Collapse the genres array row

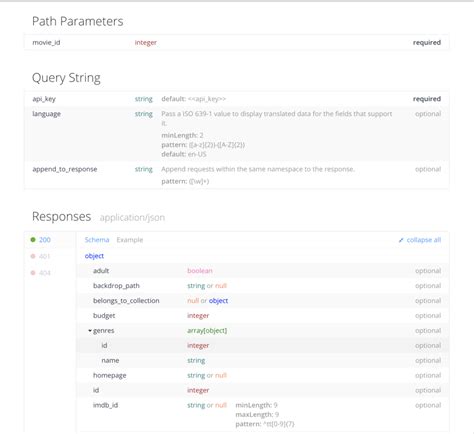(x=90, y=331)
